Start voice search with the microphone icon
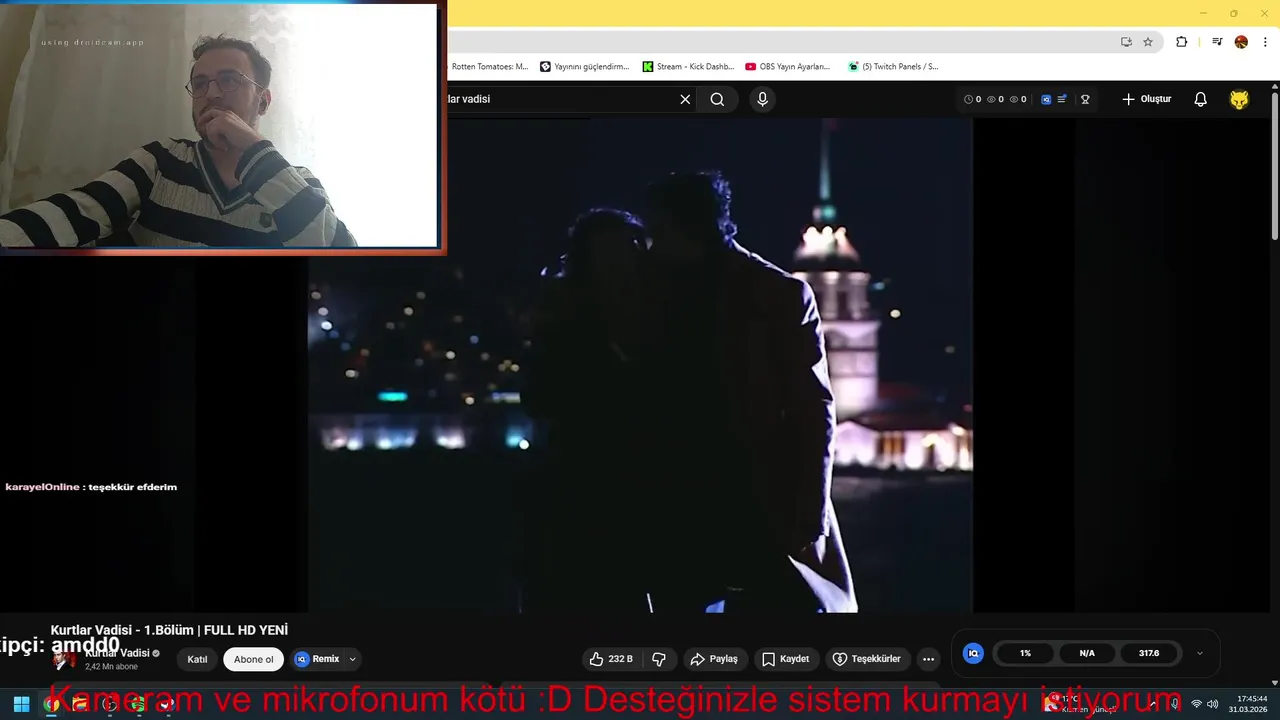Image resolution: width=1280 pixels, height=720 pixels. pos(763,99)
